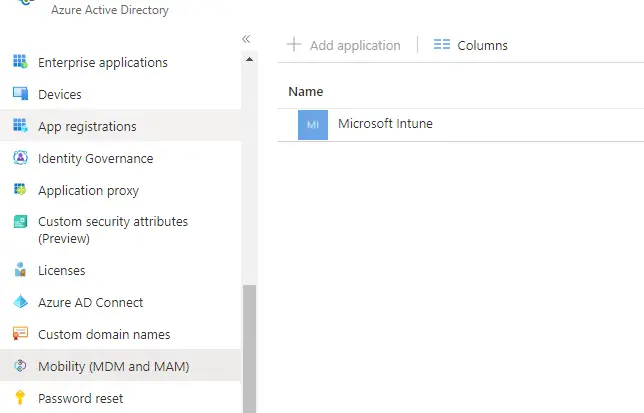Image resolution: width=644 pixels, height=413 pixels.
Task: Click the Azure AD Connect diamond icon
Action: click(20, 302)
